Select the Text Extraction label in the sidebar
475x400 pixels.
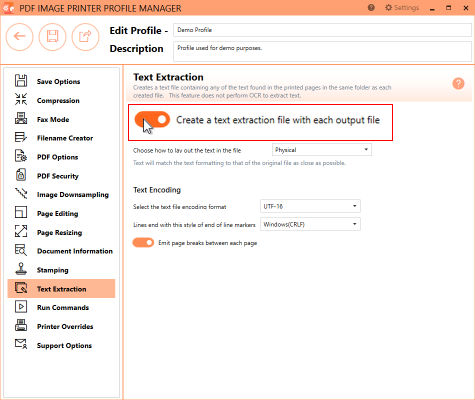pyautogui.click(x=62, y=289)
